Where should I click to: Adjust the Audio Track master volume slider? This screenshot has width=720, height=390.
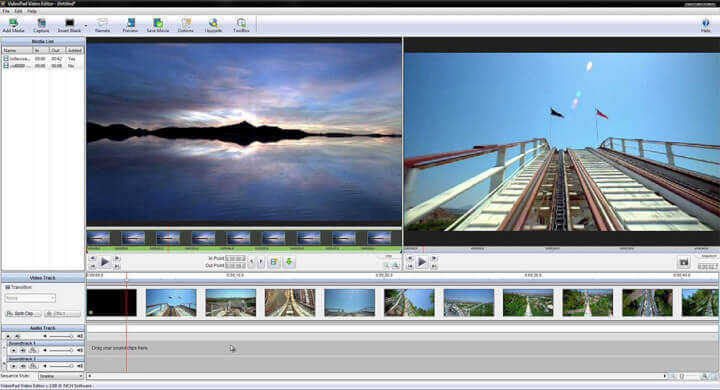pos(61,336)
